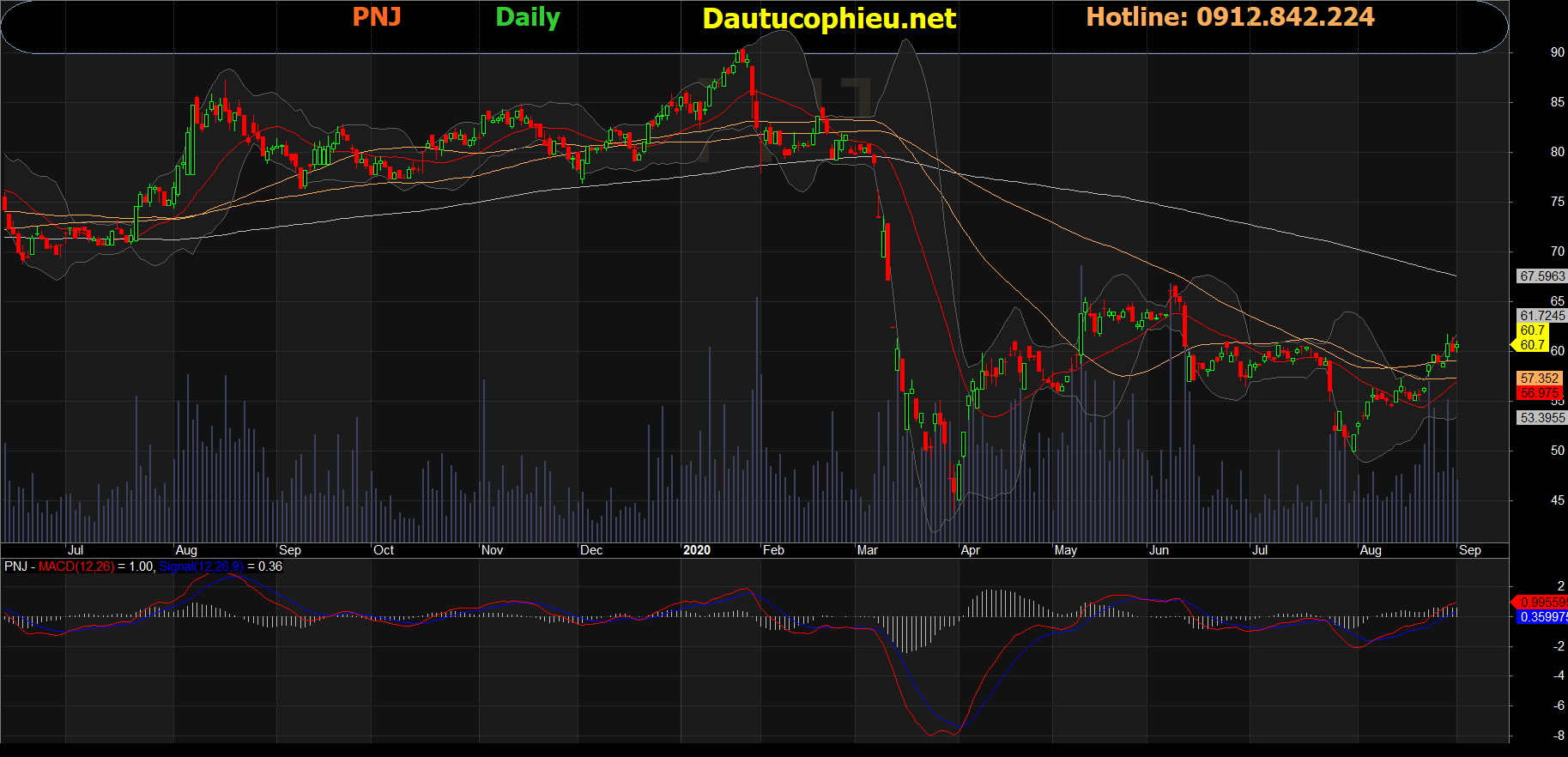Select the 53.3955 price tag
The height and width of the screenshot is (757, 1568).
point(1541,418)
